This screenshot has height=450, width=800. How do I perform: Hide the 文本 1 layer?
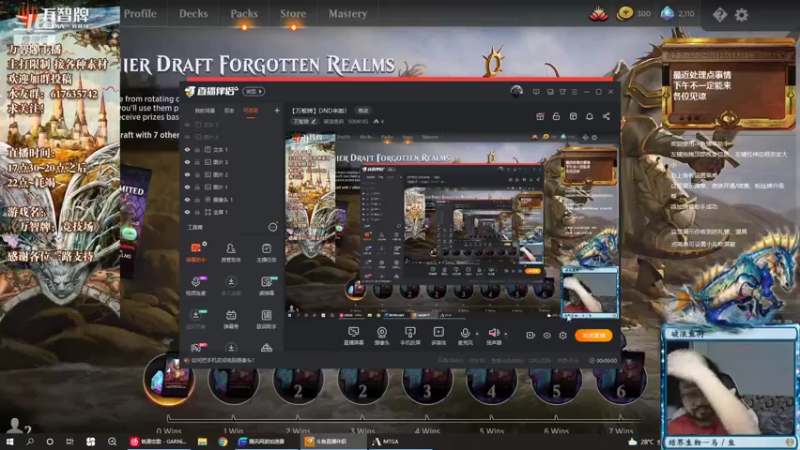point(187,149)
